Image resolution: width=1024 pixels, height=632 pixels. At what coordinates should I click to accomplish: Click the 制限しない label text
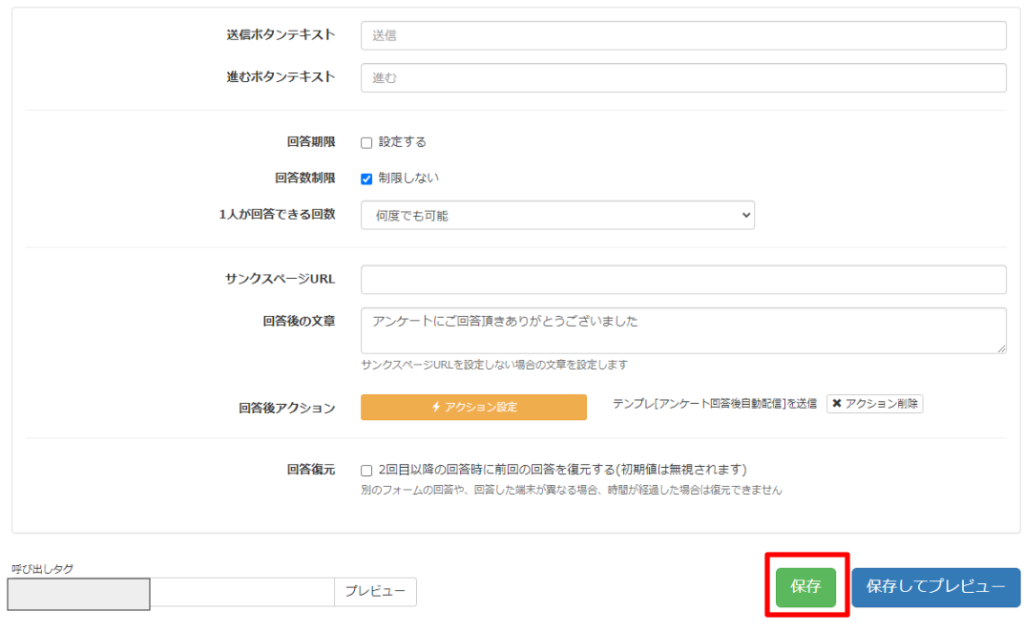(409, 178)
